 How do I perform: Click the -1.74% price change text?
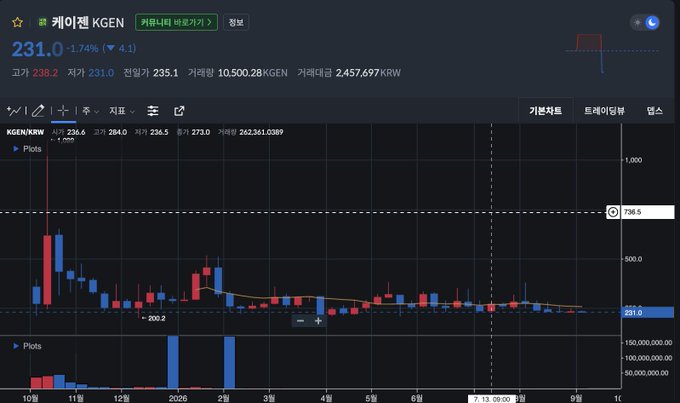tap(82, 48)
